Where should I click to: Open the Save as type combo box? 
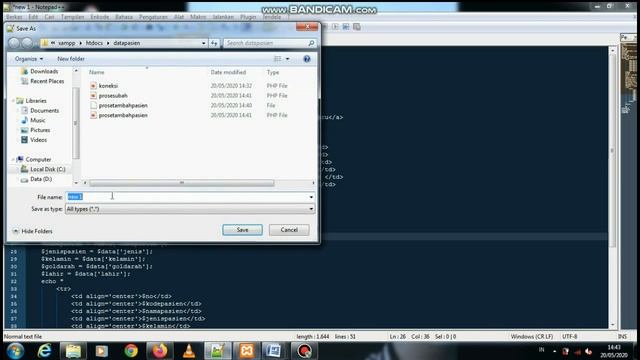pyautogui.click(x=190, y=209)
